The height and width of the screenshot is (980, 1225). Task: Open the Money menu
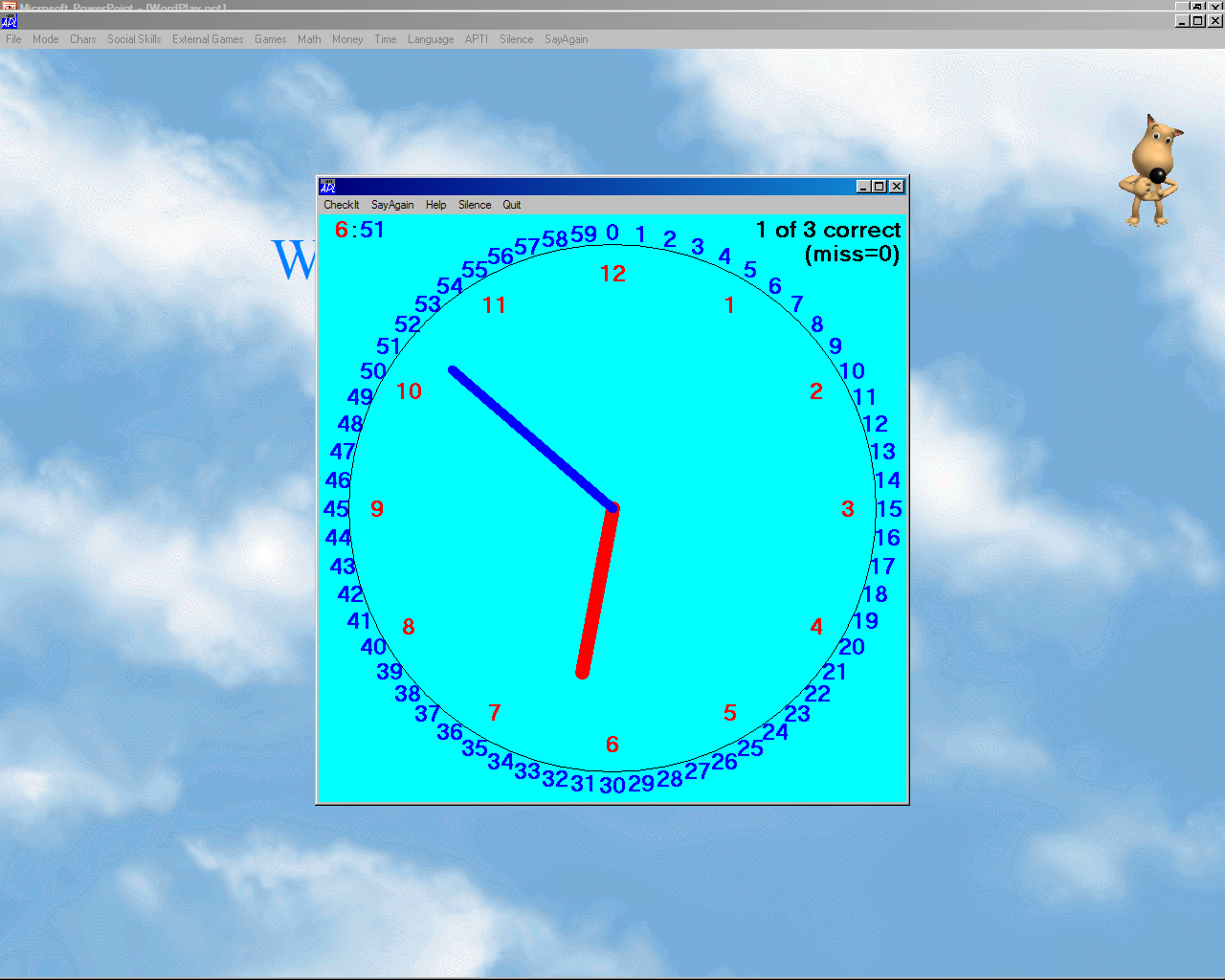point(347,39)
